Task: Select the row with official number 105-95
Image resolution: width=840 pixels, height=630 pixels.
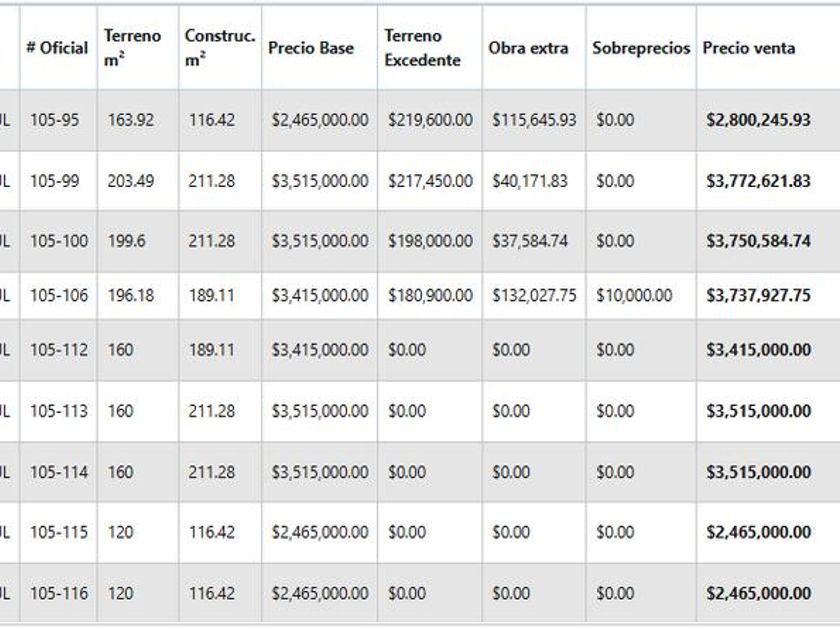Action: pos(55,120)
